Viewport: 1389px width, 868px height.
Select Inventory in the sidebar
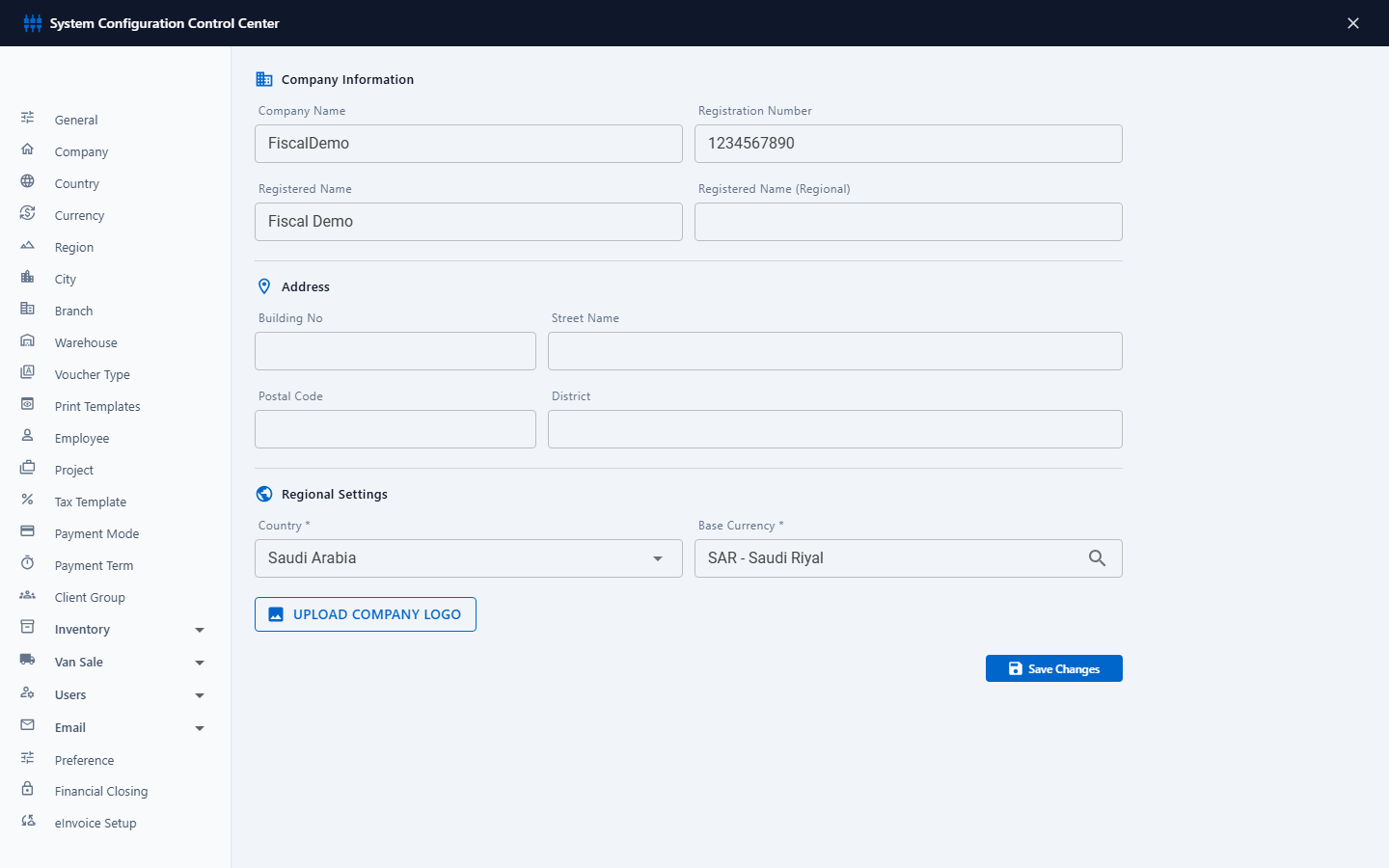82,630
